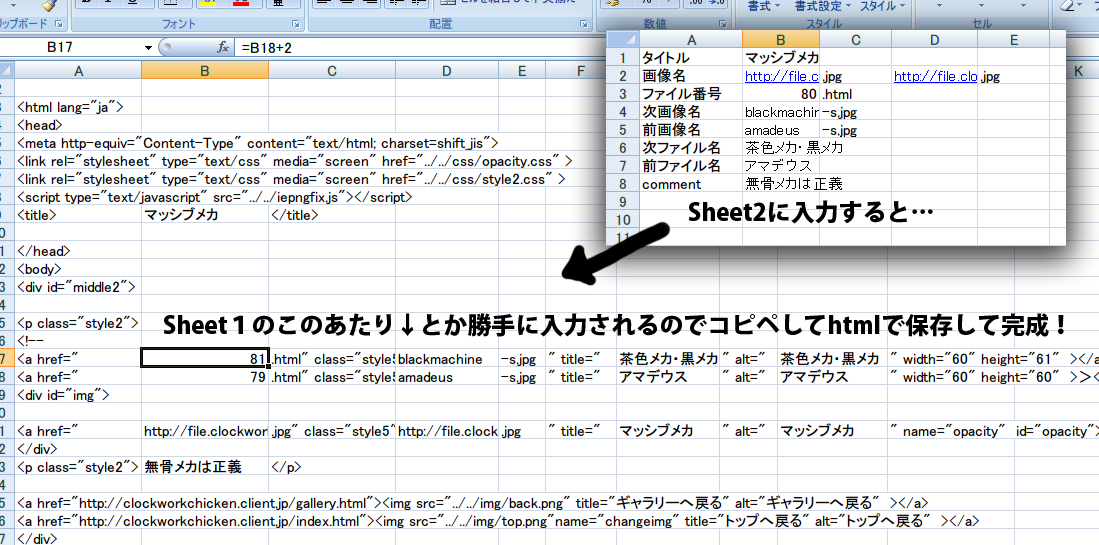Select highlighted column B header in Sheet1
Image resolution: width=1099 pixels, height=545 pixels.
coord(205,70)
